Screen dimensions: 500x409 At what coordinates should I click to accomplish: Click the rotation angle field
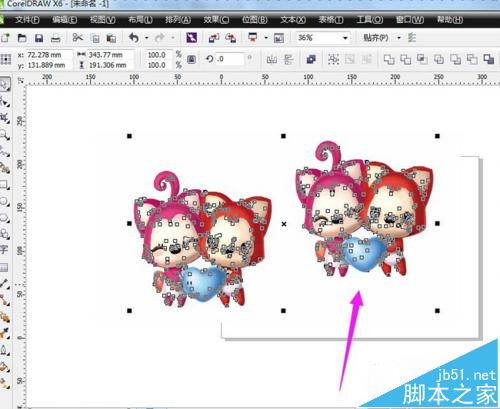click(x=229, y=59)
